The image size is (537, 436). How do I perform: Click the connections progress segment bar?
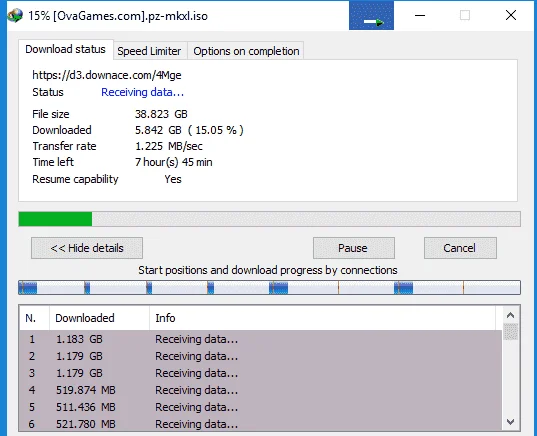(270, 287)
